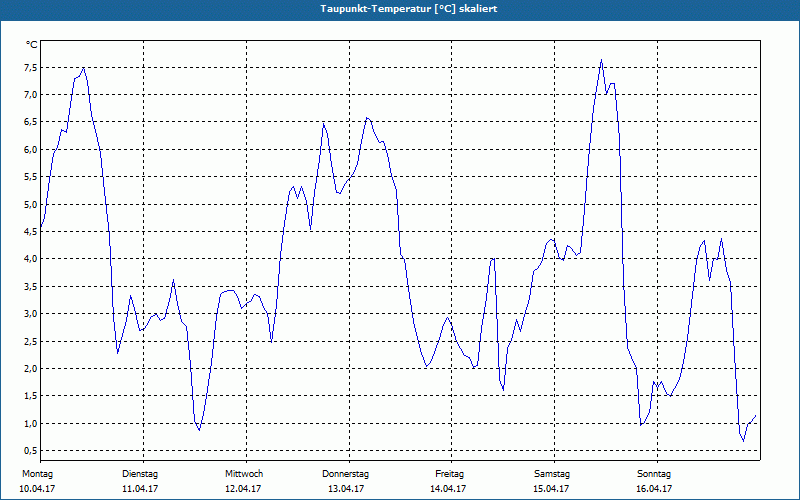
Task: Click the Sonntag axis label
Action: point(654,474)
